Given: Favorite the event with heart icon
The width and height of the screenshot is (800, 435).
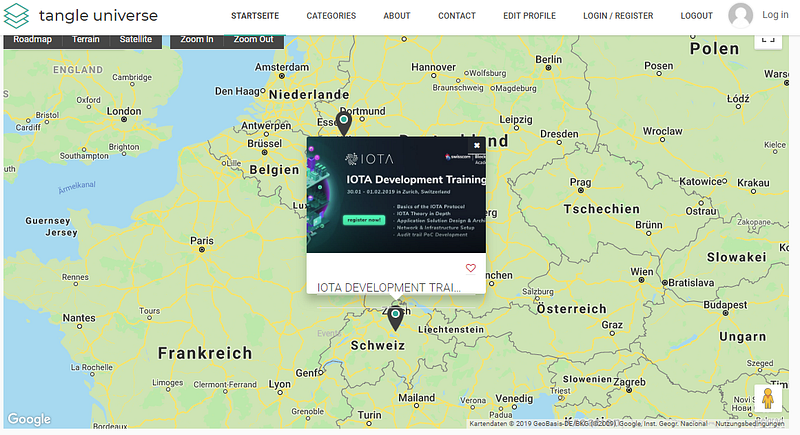Looking at the screenshot, I should click(x=470, y=268).
